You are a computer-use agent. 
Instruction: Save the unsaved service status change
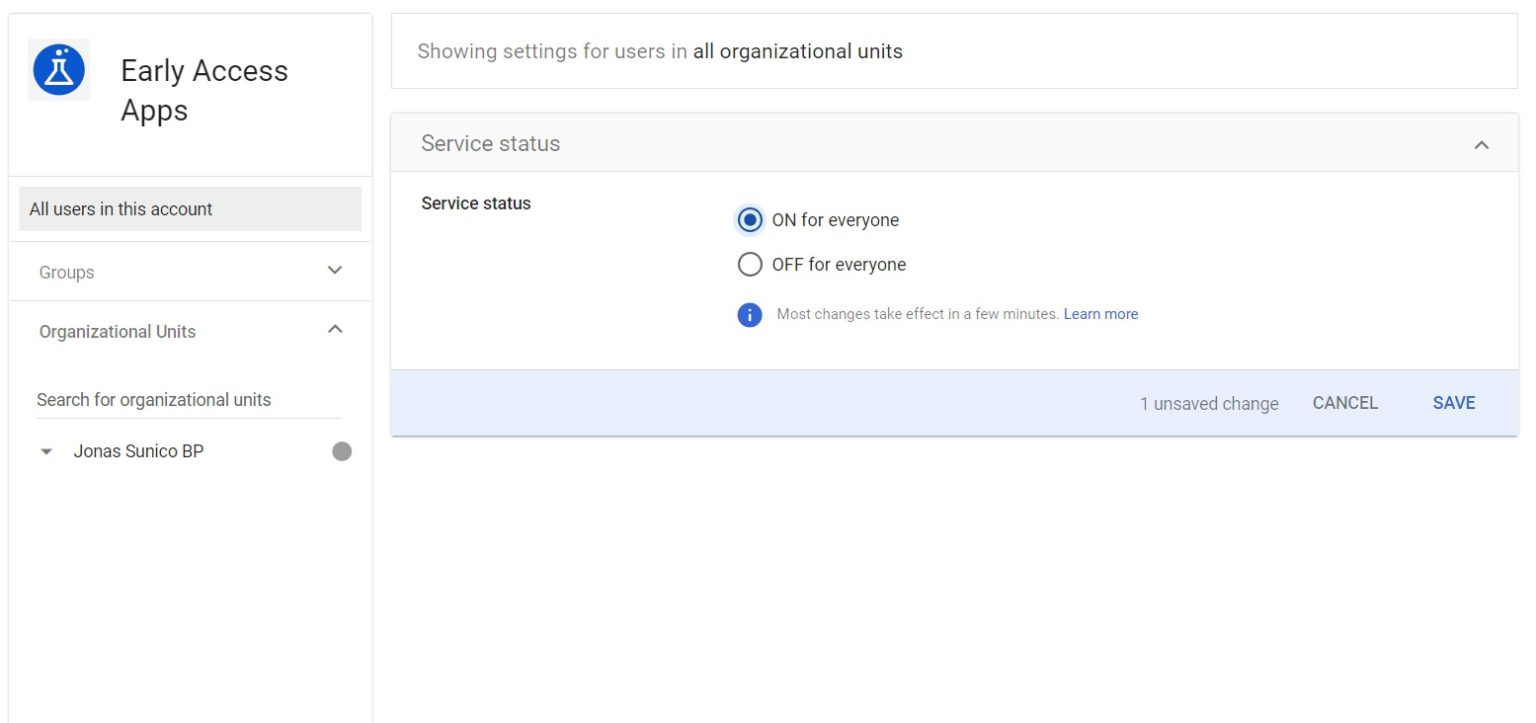click(1453, 402)
